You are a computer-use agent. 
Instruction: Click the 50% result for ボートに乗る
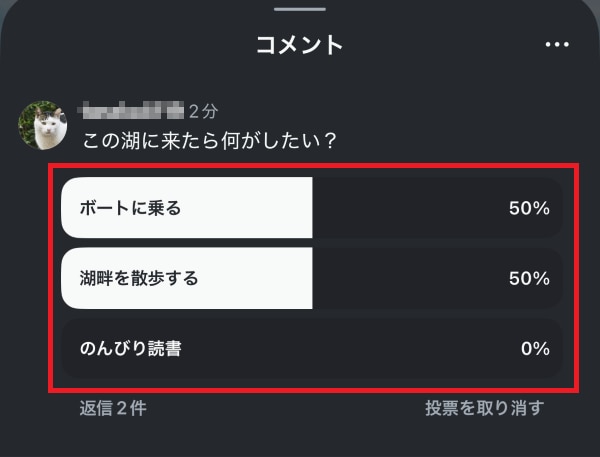529,208
